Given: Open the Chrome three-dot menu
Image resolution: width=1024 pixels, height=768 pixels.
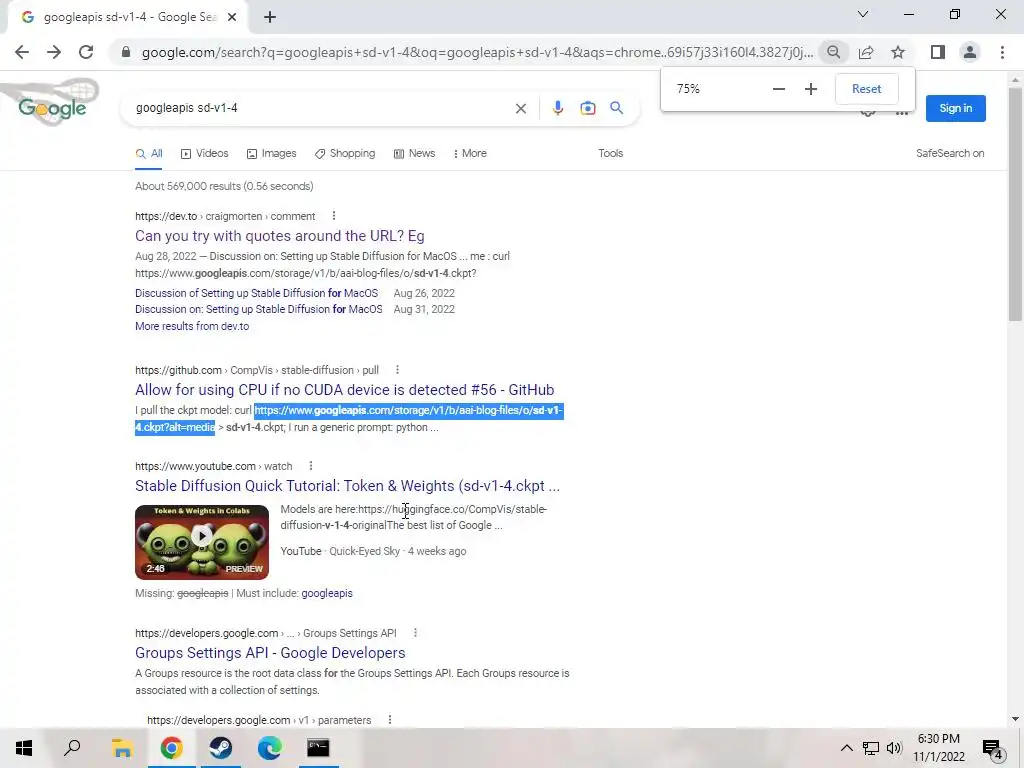Looking at the screenshot, I should 1002,52.
